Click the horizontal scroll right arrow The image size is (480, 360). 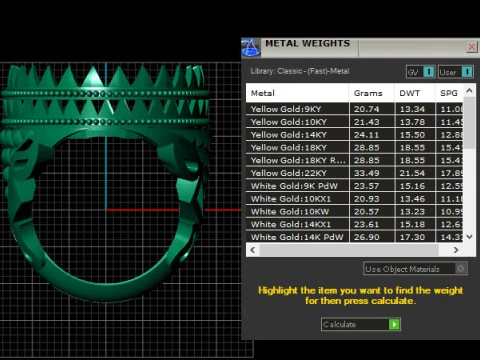point(456,250)
